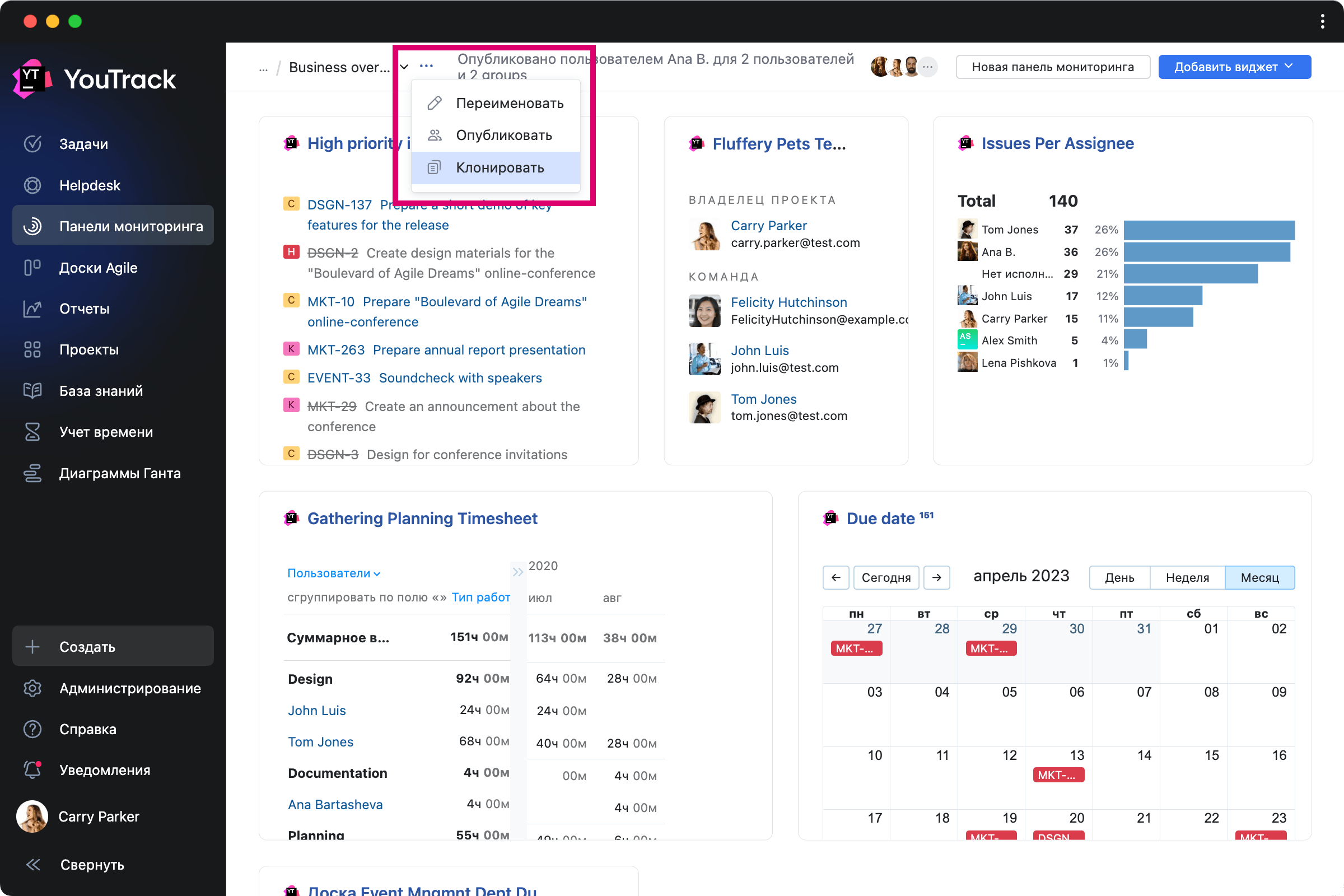Select Переименовать menu entry
Screen dimensions: 1344x896
pyautogui.click(x=509, y=104)
